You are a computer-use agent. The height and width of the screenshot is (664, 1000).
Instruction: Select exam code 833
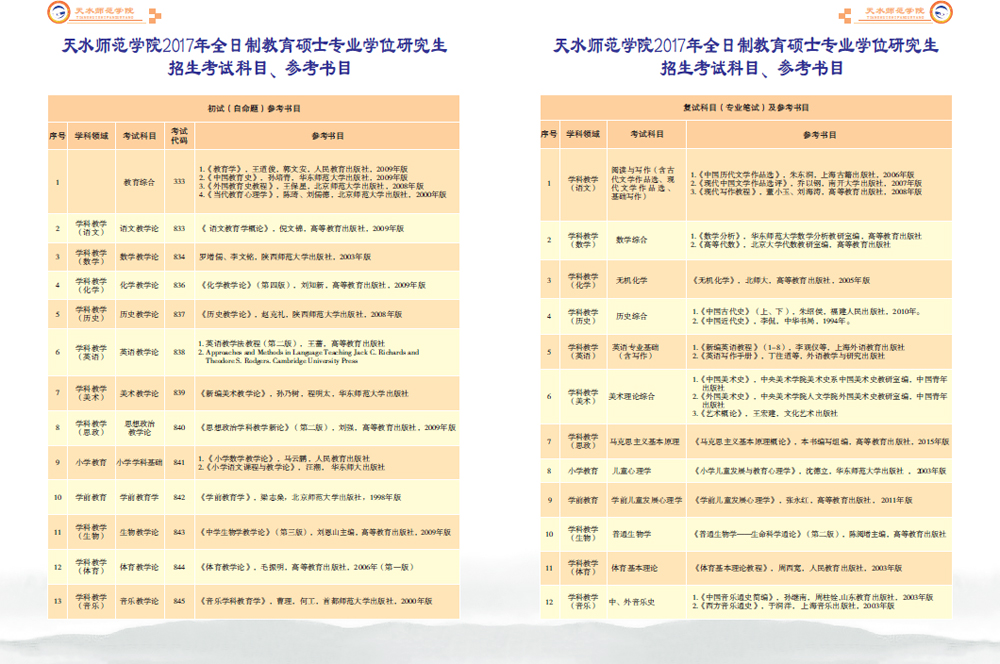(x=179, y=228)
